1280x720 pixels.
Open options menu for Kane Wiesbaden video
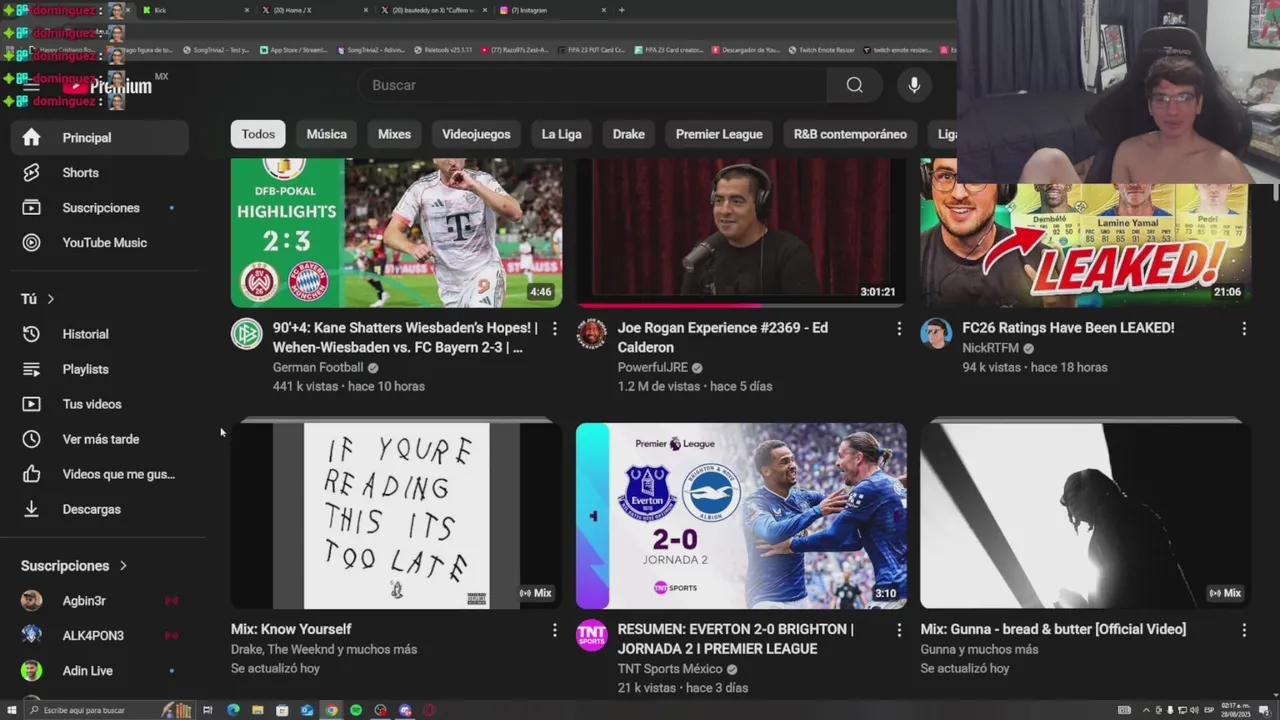[554, 328]
